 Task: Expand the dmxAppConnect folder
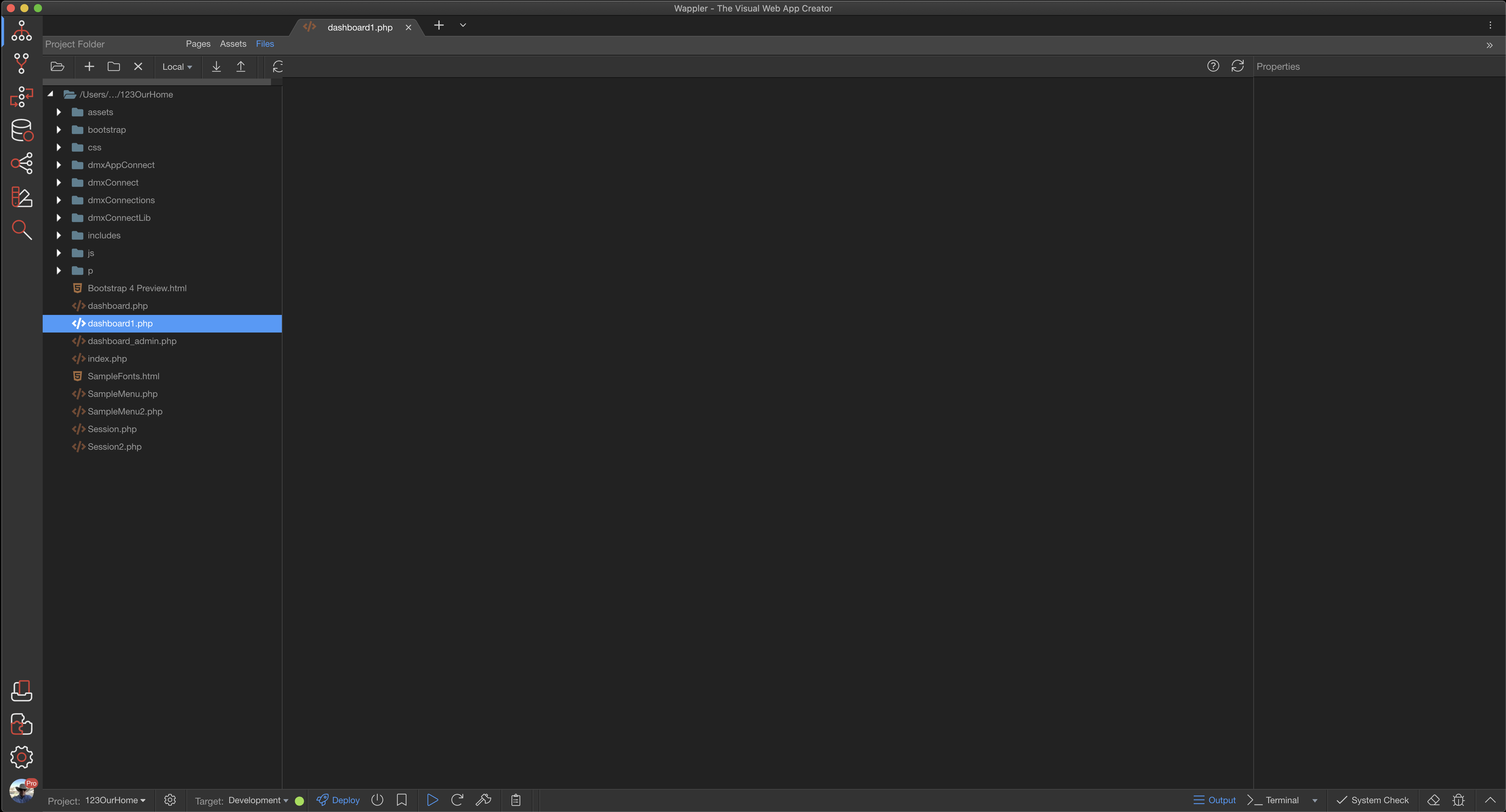pos(59,164)
